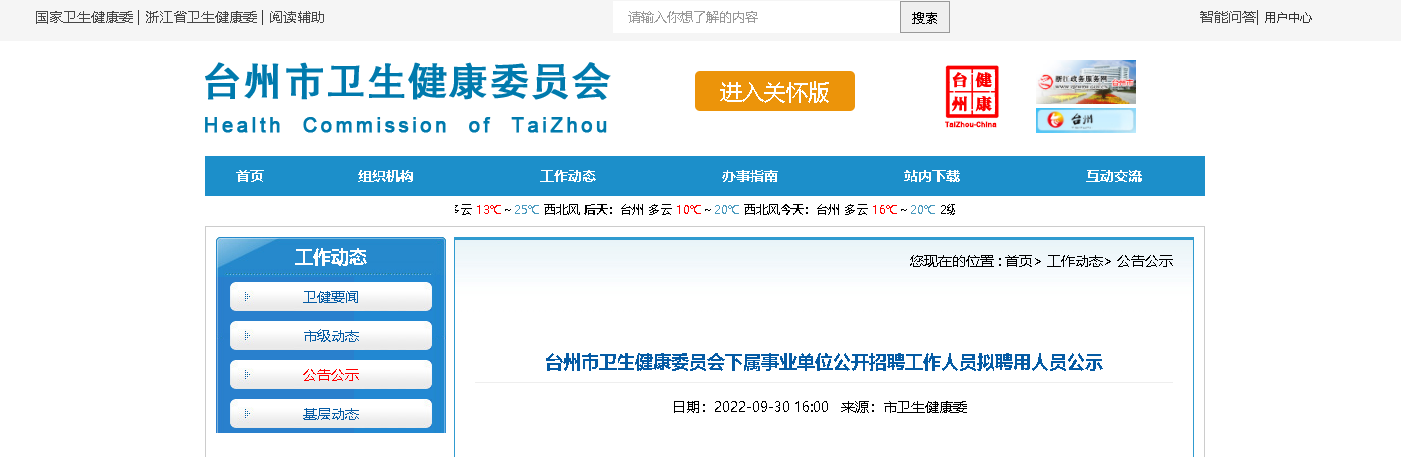Click the arrow icon beside 卫健要闻
Viewport: 1401px width, 457px height.
[247, 297]
